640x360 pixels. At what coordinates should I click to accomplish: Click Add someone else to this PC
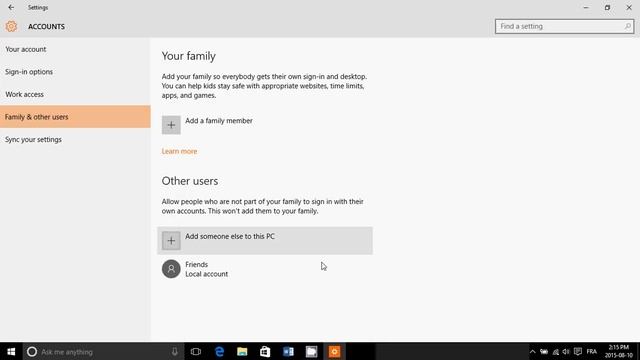(x=265, y=240)
